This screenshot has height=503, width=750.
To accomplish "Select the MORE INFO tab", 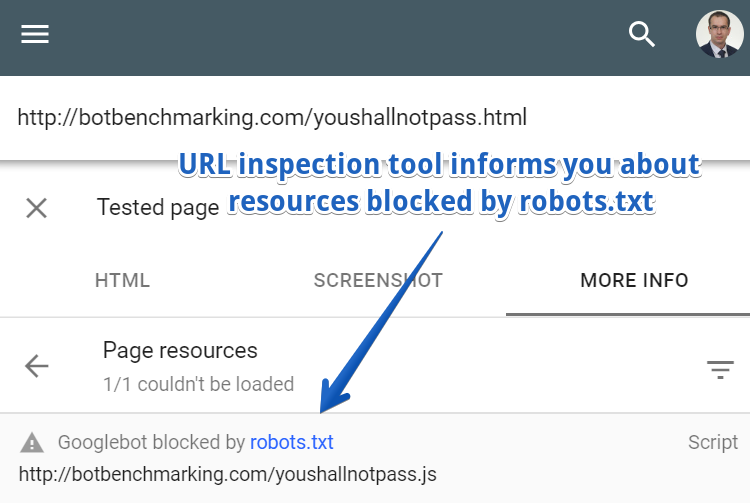I will click(x=634, y=281).
